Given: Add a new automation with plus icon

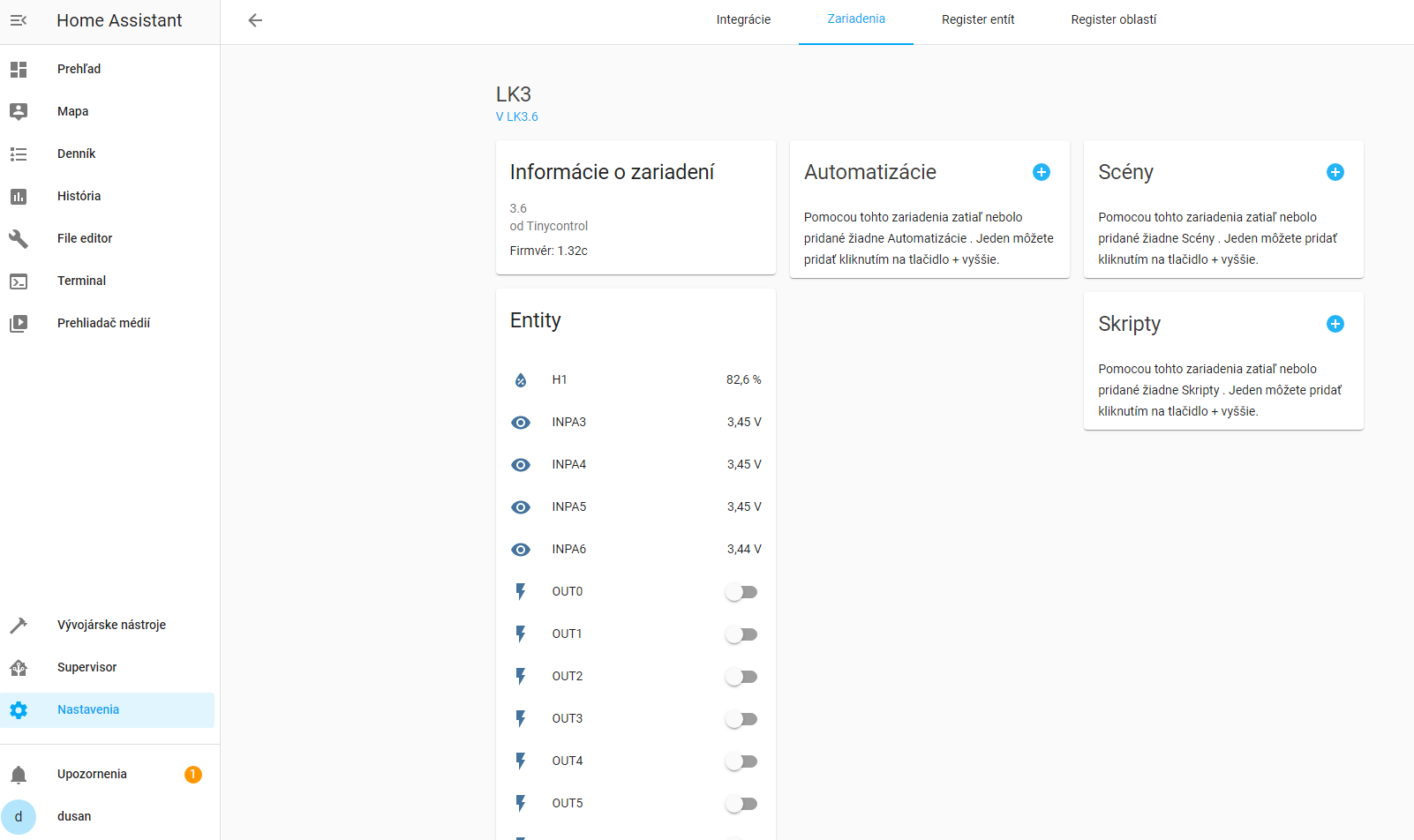Looking at the screenshot, I should coord(1042,172).
